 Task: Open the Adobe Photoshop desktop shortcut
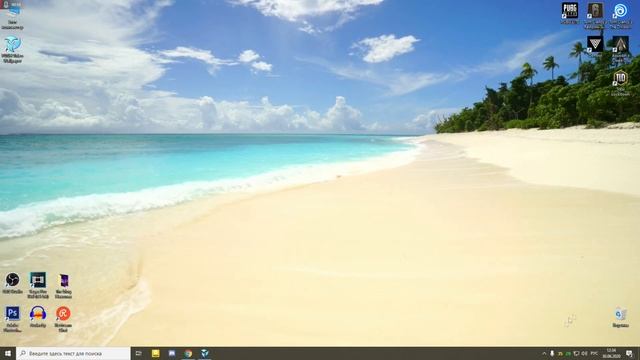pos(12,319)
